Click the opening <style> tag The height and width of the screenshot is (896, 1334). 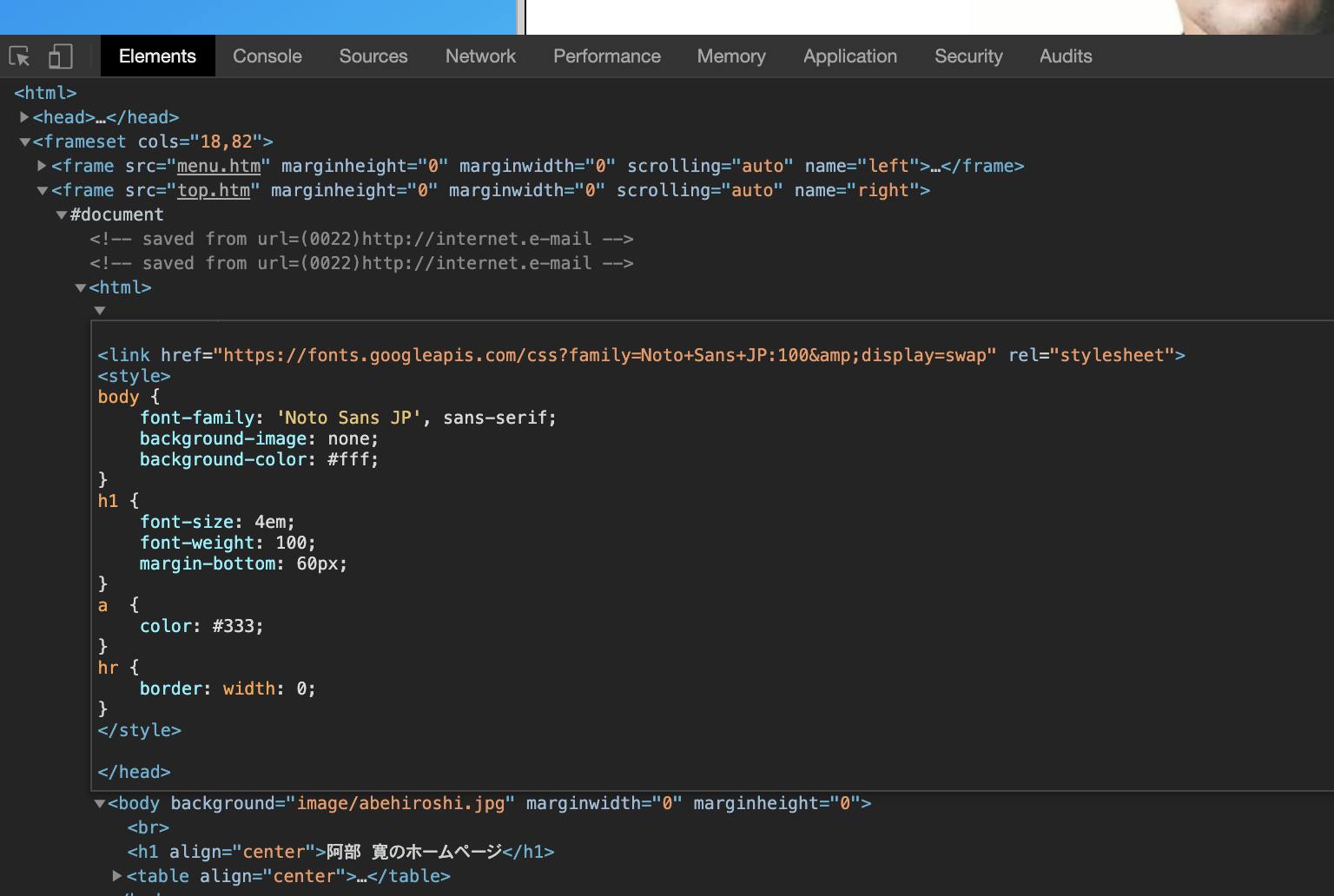(134, 376)
